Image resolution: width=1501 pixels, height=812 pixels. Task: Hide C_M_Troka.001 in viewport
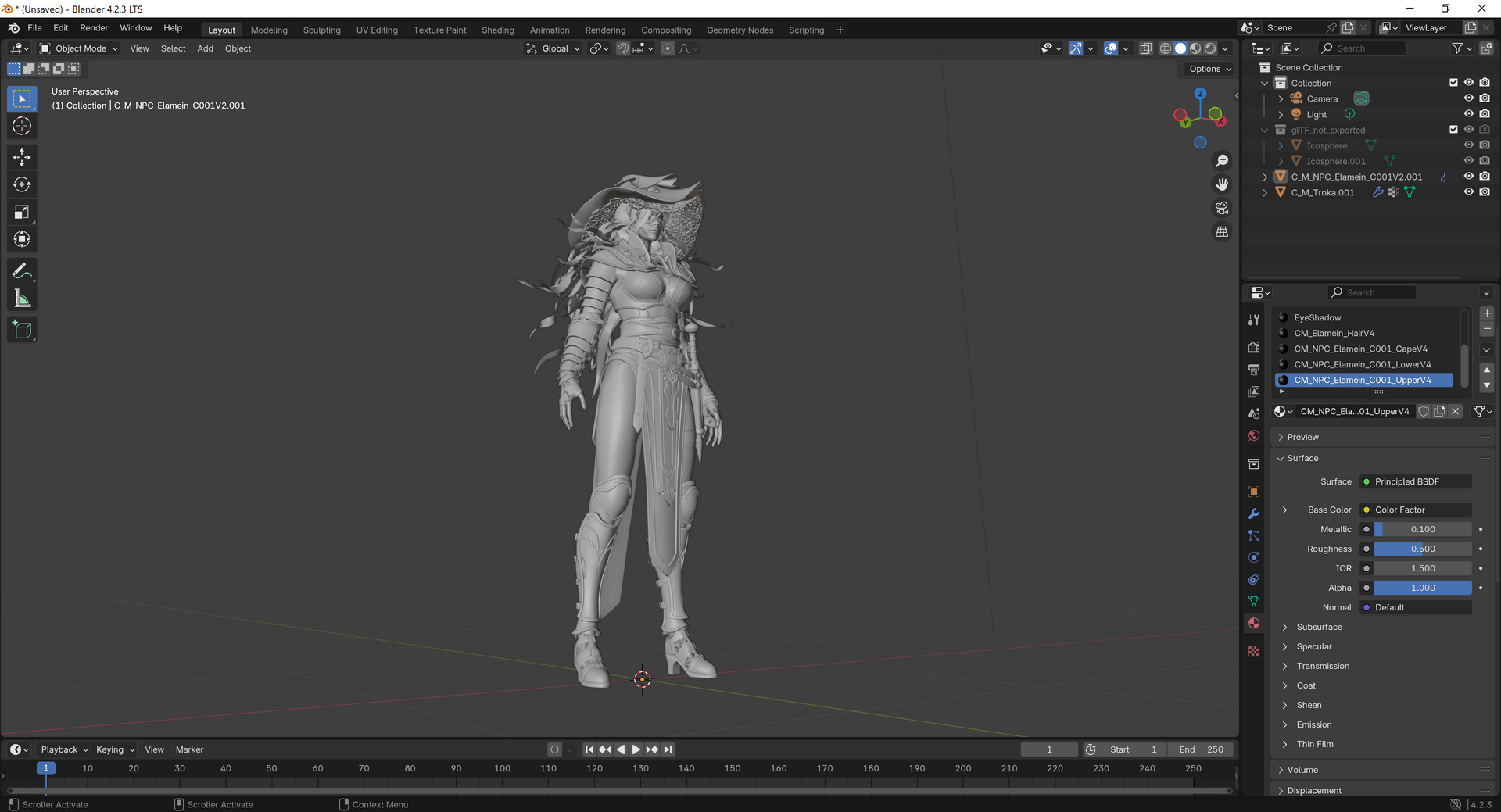click(x=1469, y=192)
